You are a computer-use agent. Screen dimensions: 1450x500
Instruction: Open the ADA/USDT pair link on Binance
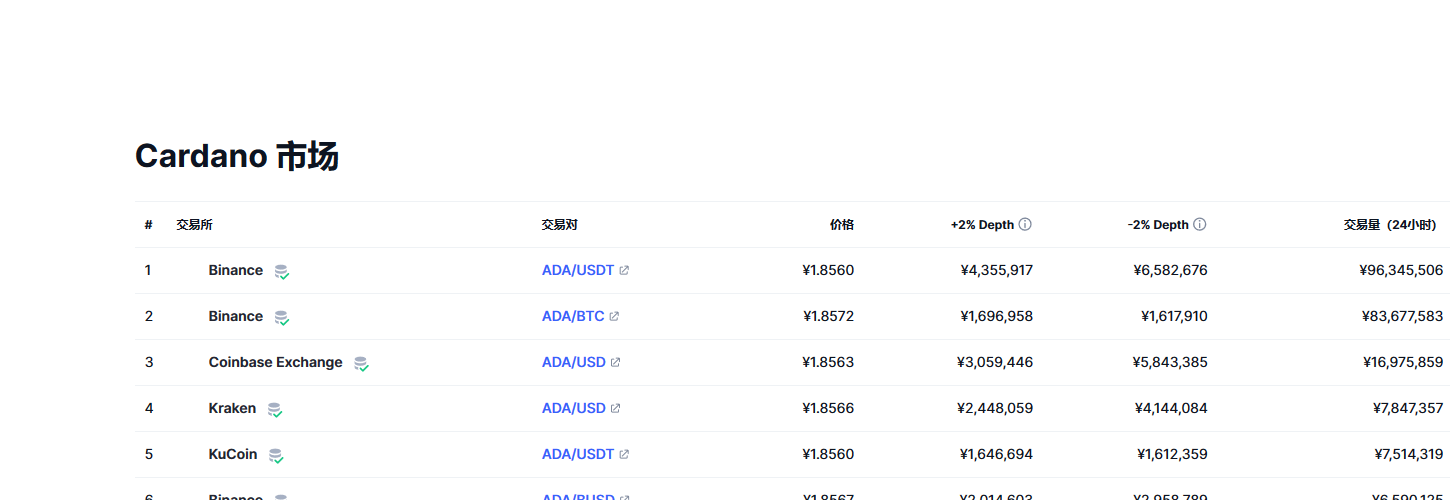pyautogui.click(x=577, y=271)
